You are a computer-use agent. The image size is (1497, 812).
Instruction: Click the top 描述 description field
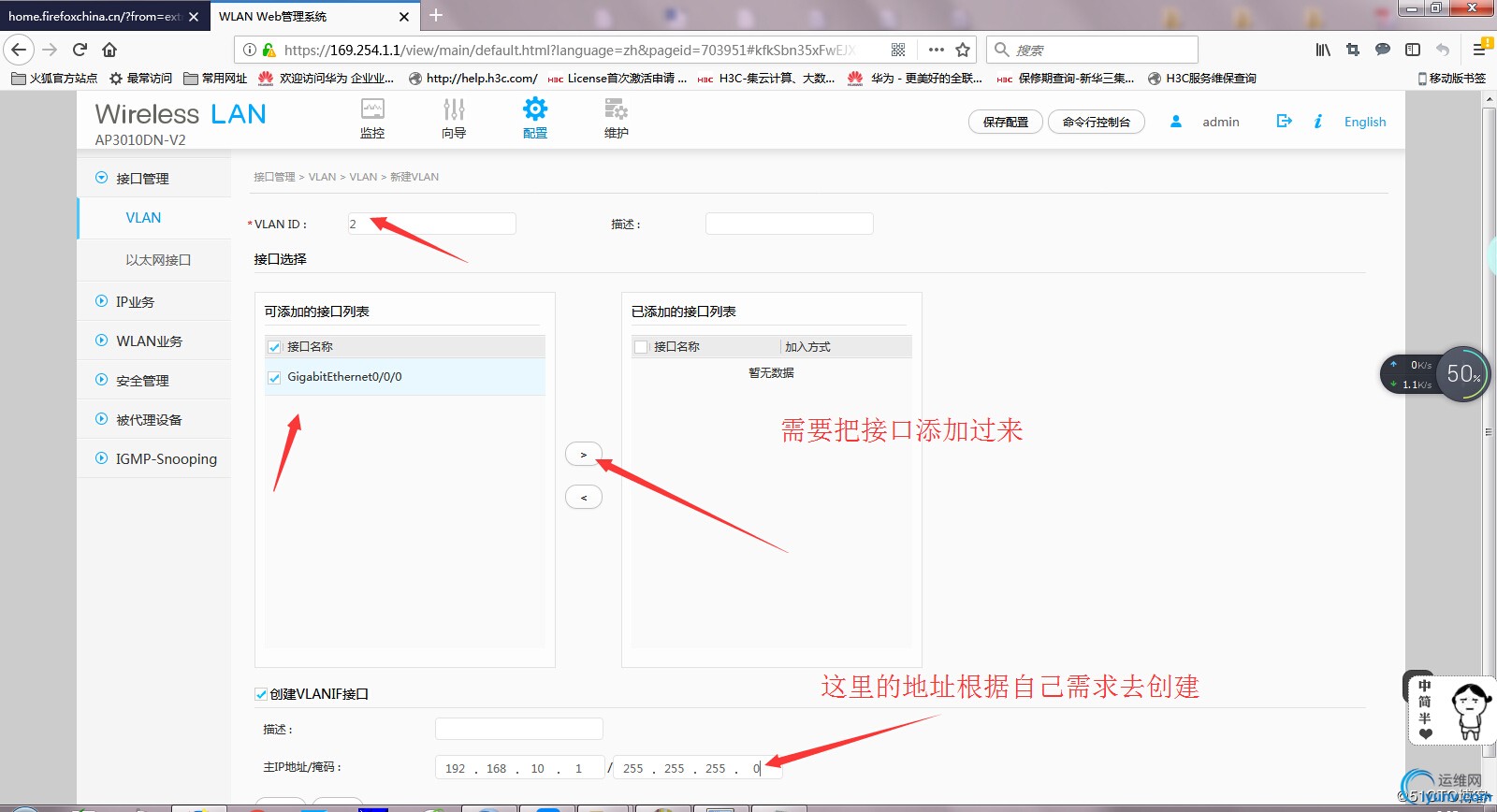click(x=789, y=224)
